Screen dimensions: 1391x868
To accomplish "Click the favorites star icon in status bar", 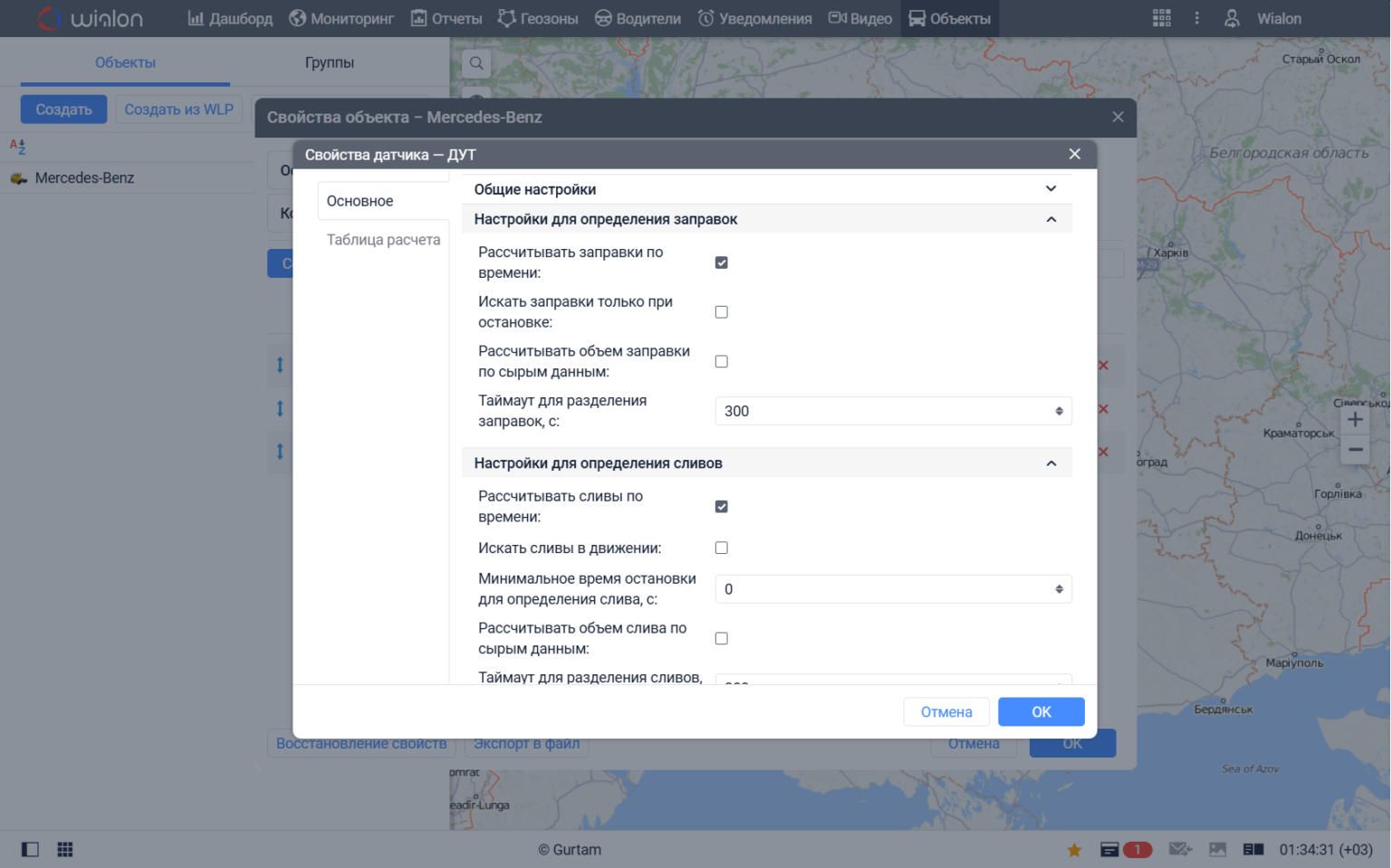I will pos(1074,850).
